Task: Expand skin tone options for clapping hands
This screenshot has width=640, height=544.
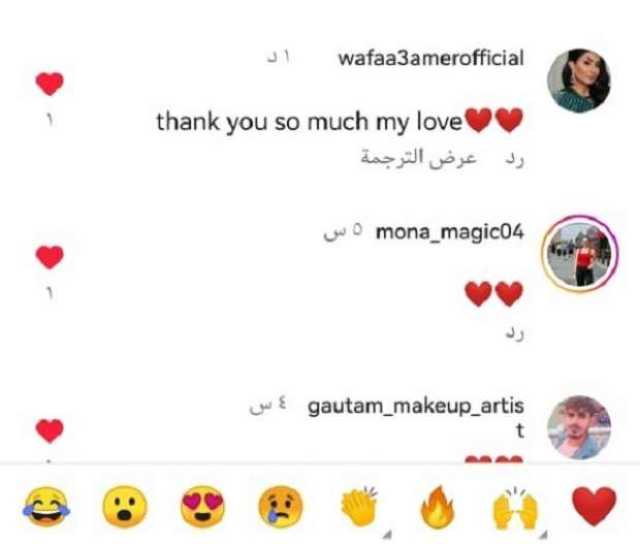Action: [387, 534]
